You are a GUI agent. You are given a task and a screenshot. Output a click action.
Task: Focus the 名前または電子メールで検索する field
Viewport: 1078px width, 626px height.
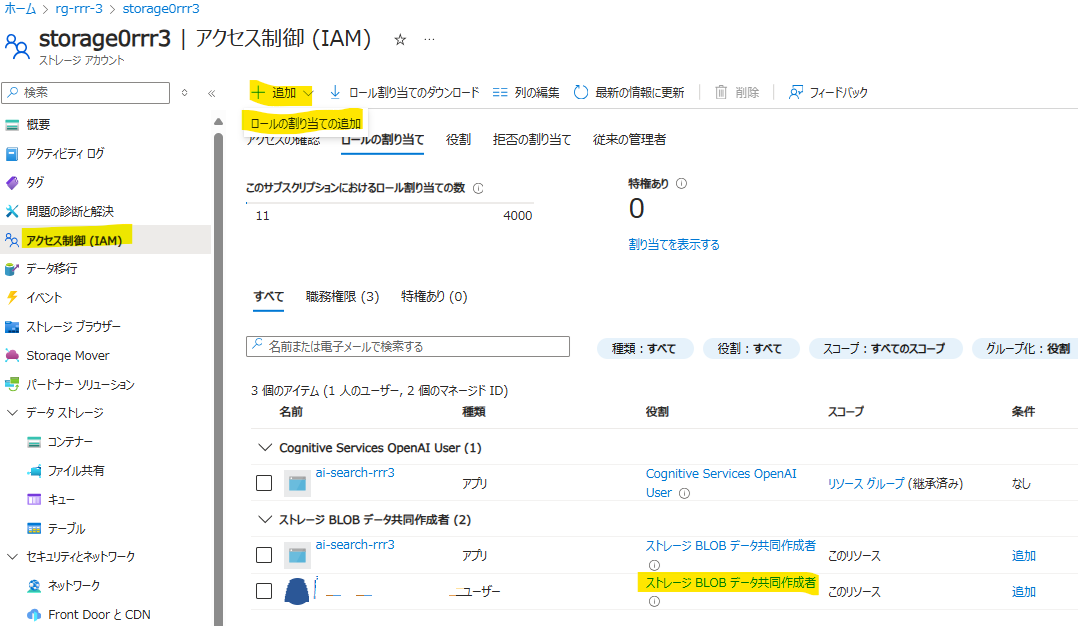pos(408,346)
